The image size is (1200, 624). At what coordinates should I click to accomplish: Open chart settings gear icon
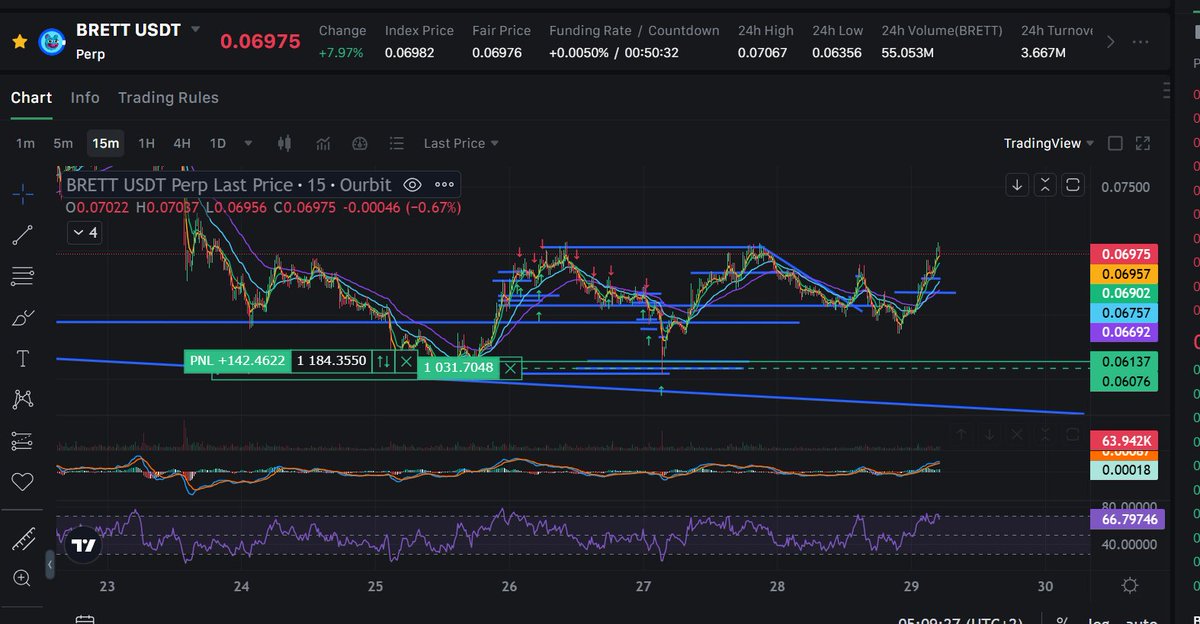click(x=1129, y=586)
